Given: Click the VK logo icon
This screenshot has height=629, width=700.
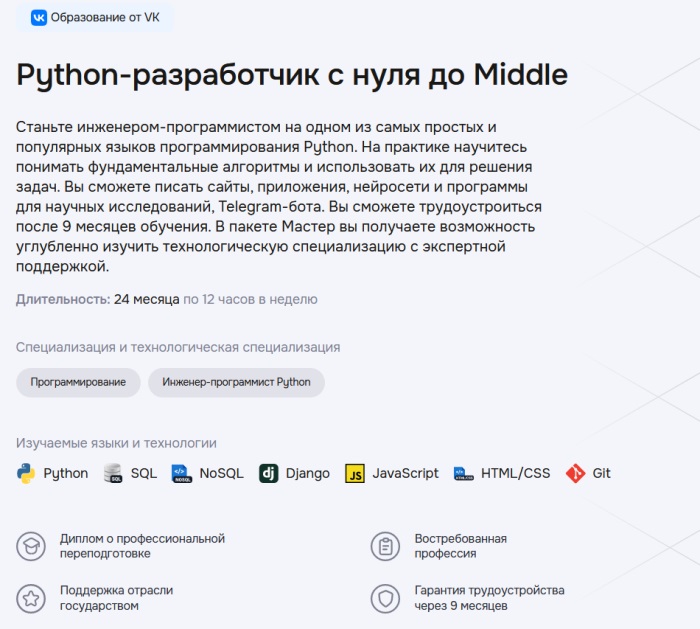Looking at the screenshot, I should [x=39, y=18].
